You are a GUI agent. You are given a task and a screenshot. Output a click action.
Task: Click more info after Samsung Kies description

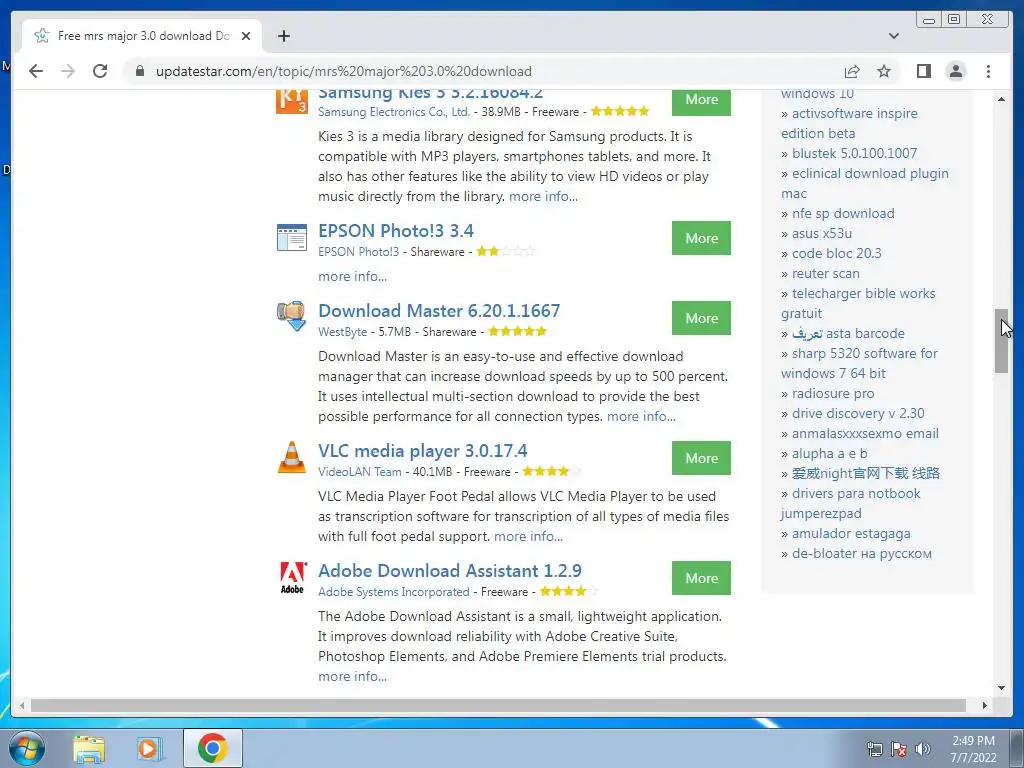point(543,197)
